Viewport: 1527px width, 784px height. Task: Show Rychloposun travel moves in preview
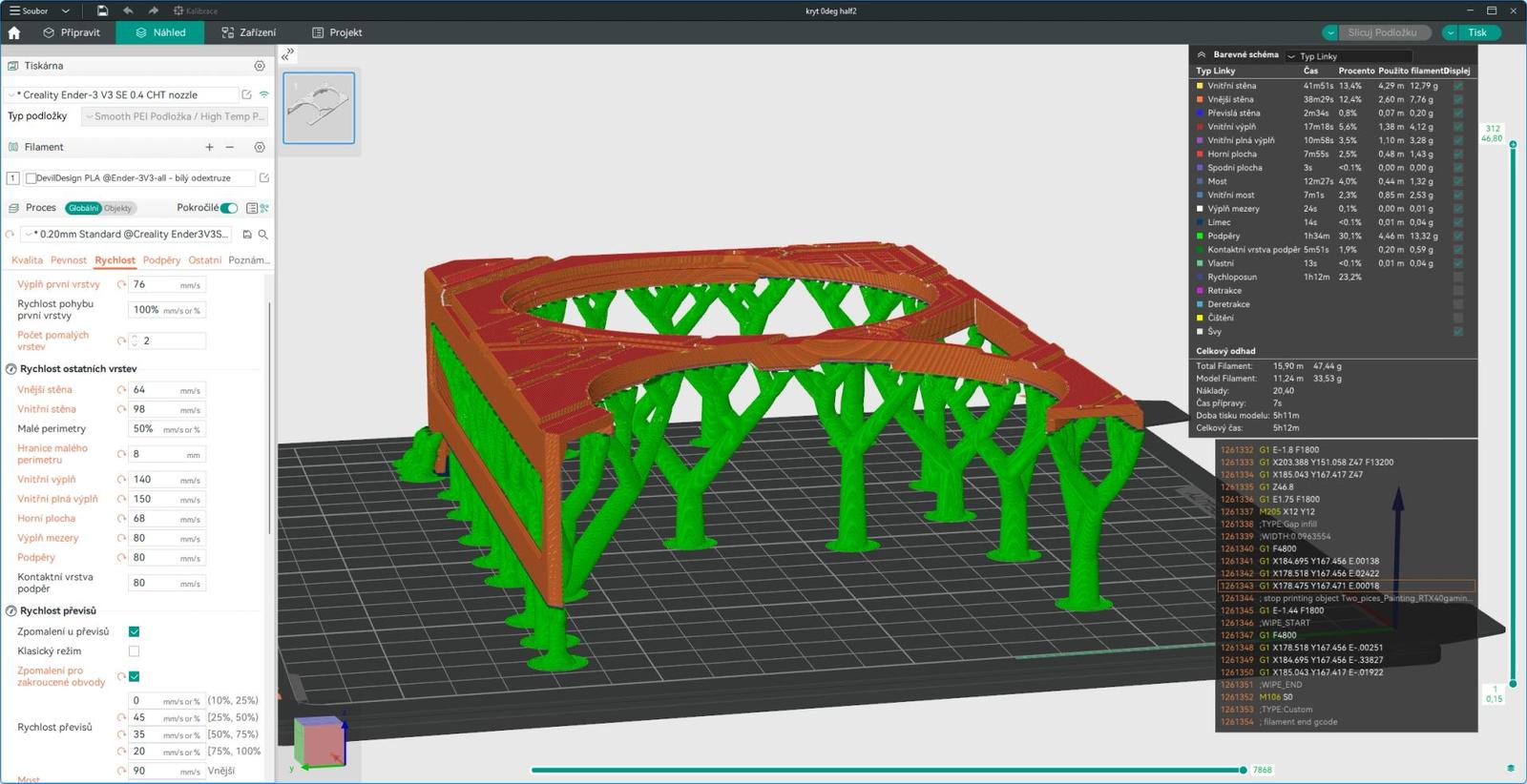(1458, 277)
